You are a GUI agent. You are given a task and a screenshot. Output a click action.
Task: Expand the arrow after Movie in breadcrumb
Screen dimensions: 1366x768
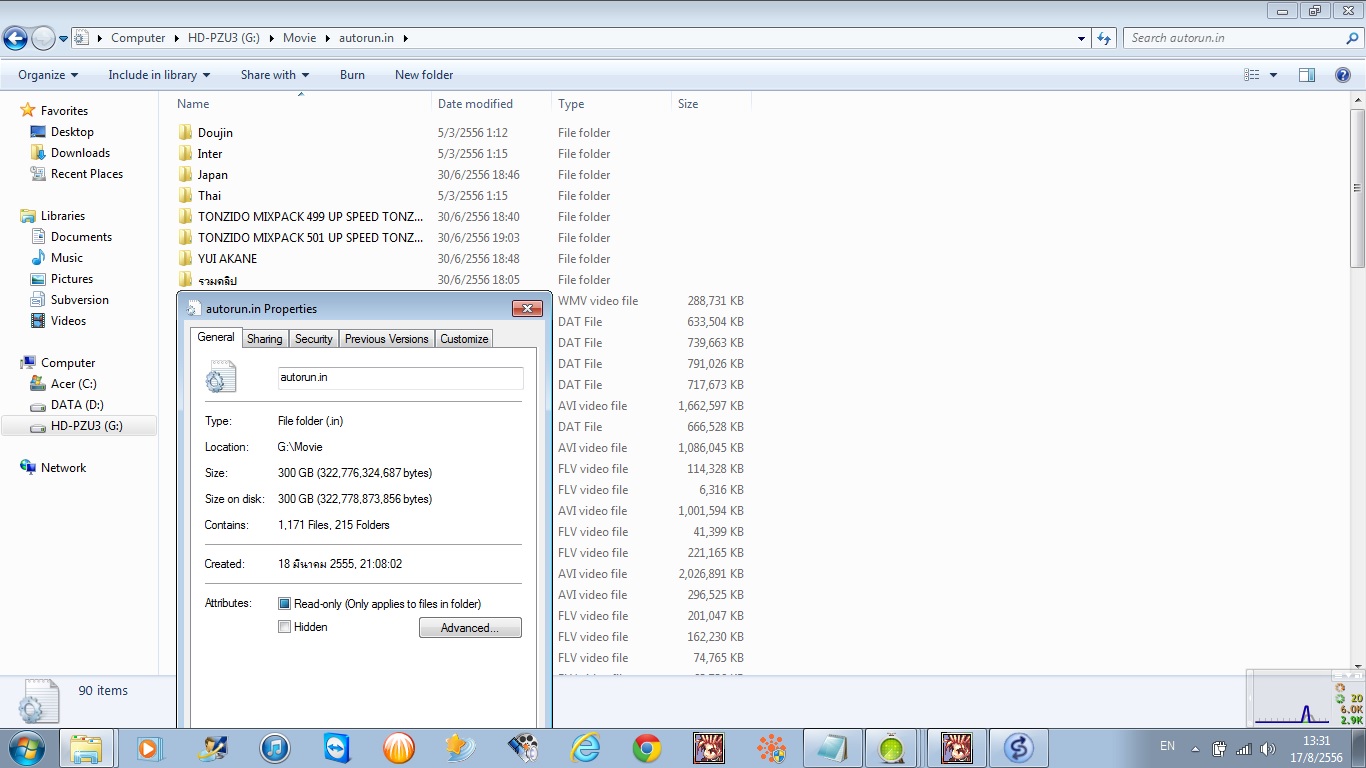(x=325, y=38)
